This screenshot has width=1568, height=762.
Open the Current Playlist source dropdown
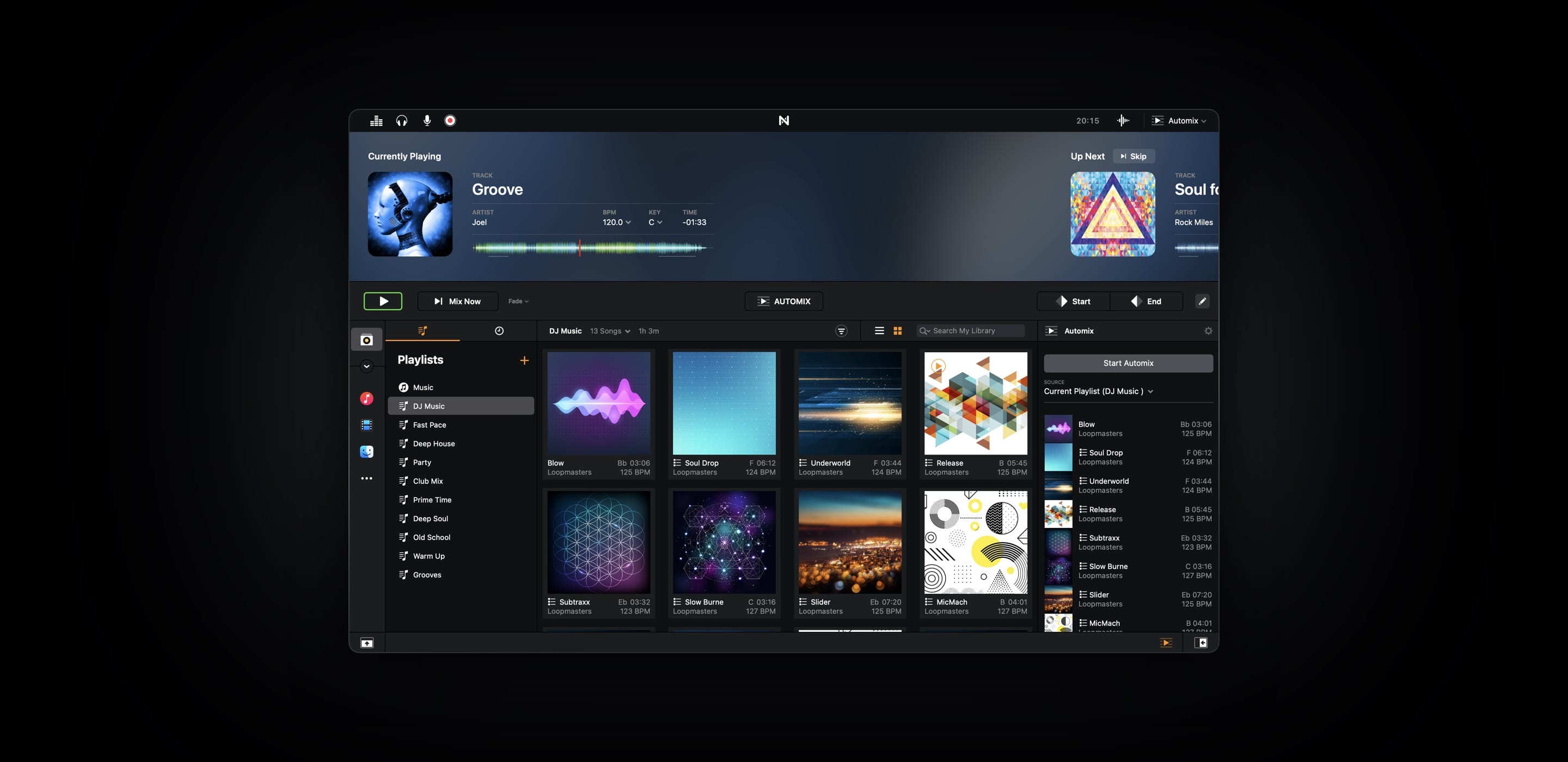[x=1099, y=391]
